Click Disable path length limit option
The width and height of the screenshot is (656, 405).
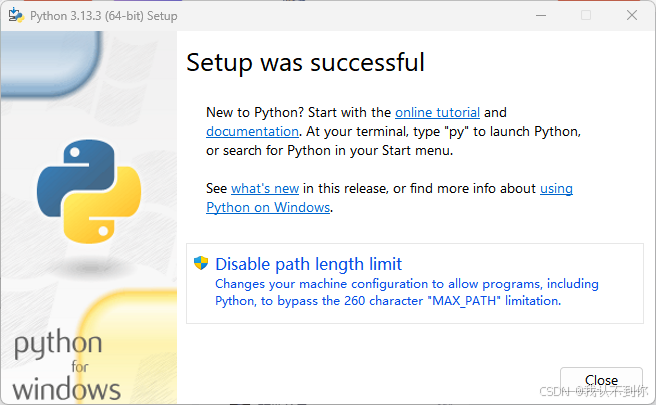[415, 283]
